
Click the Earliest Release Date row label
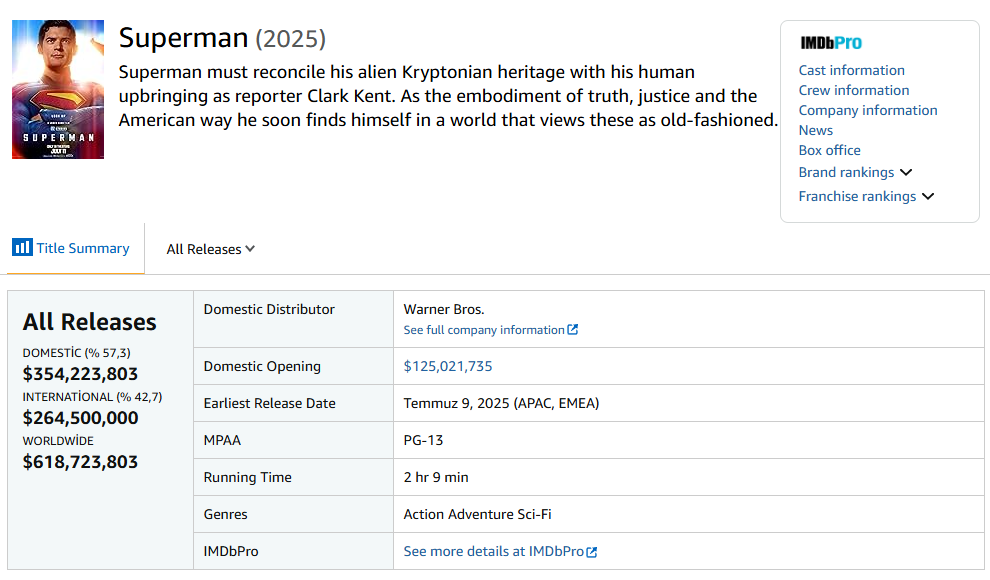(270, 403)
